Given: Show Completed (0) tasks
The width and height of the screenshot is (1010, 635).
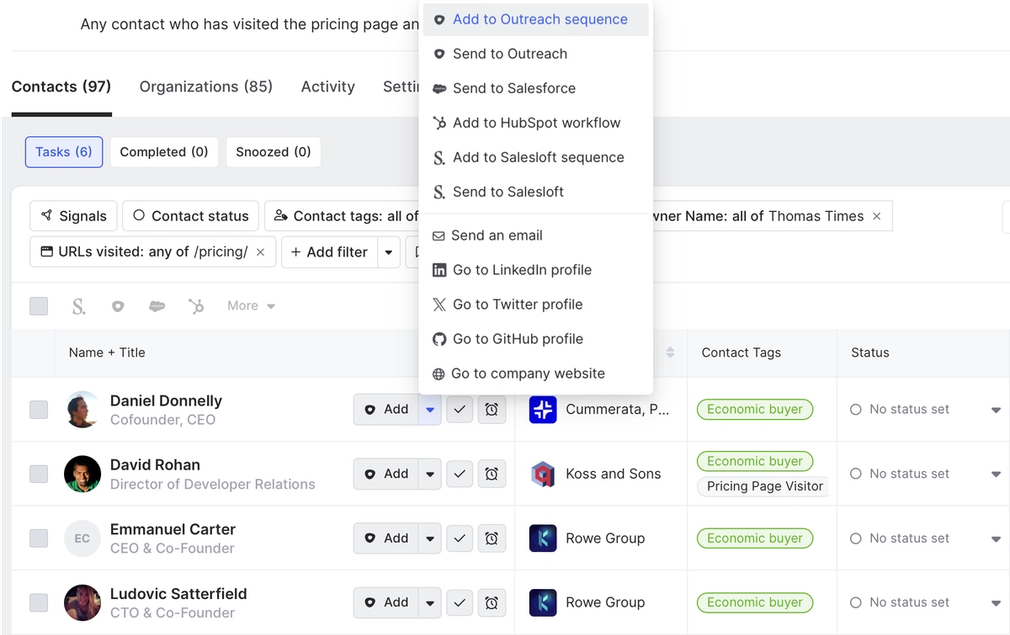Looking at the screenshot, I should pos(164,152).
